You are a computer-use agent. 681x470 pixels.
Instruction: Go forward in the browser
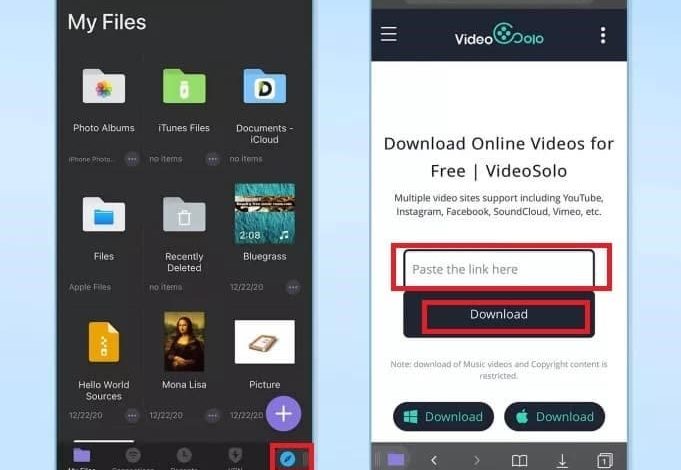pyautogui.click(x=476, y=460)
